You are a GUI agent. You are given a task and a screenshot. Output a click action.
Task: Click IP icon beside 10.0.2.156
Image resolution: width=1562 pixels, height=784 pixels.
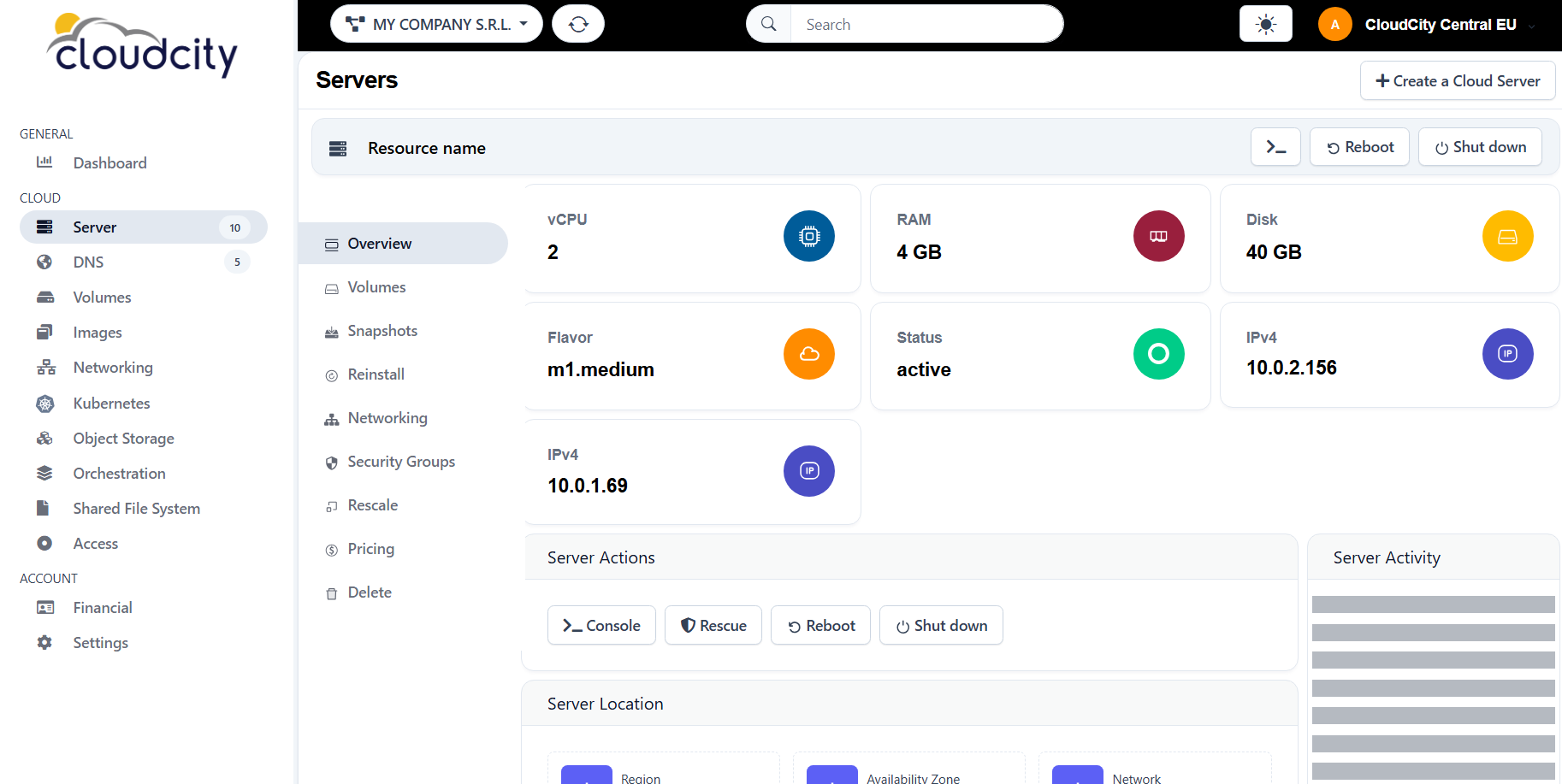point(1507,354)
